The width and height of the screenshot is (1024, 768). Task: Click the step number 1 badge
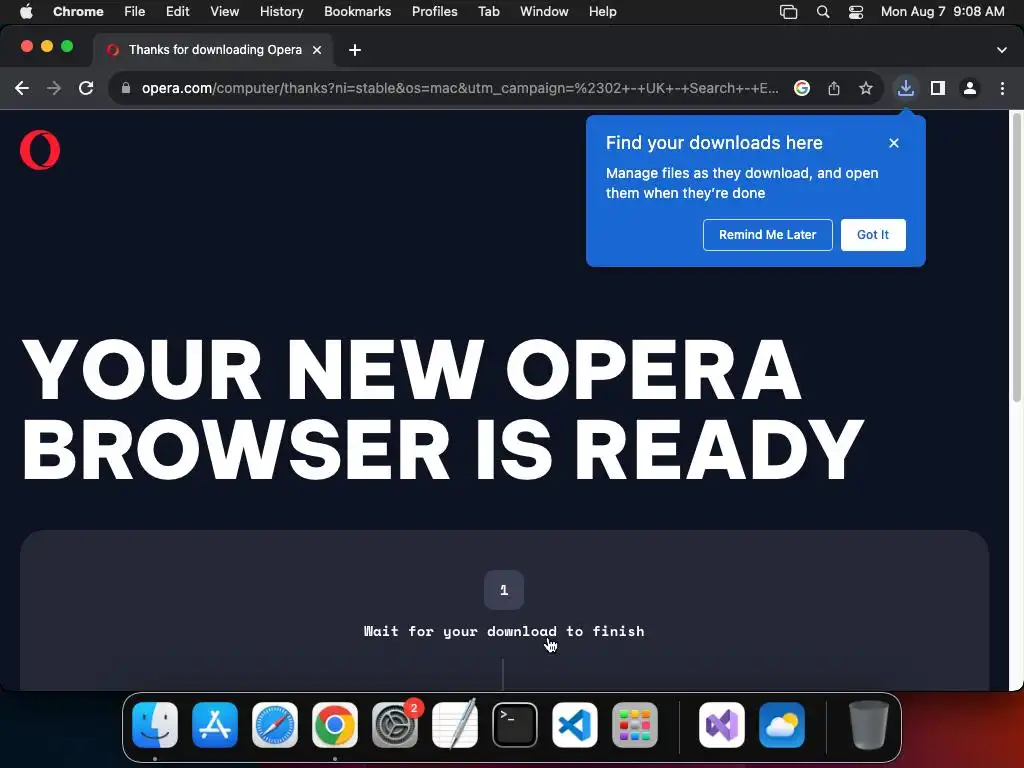click(504, 590)
